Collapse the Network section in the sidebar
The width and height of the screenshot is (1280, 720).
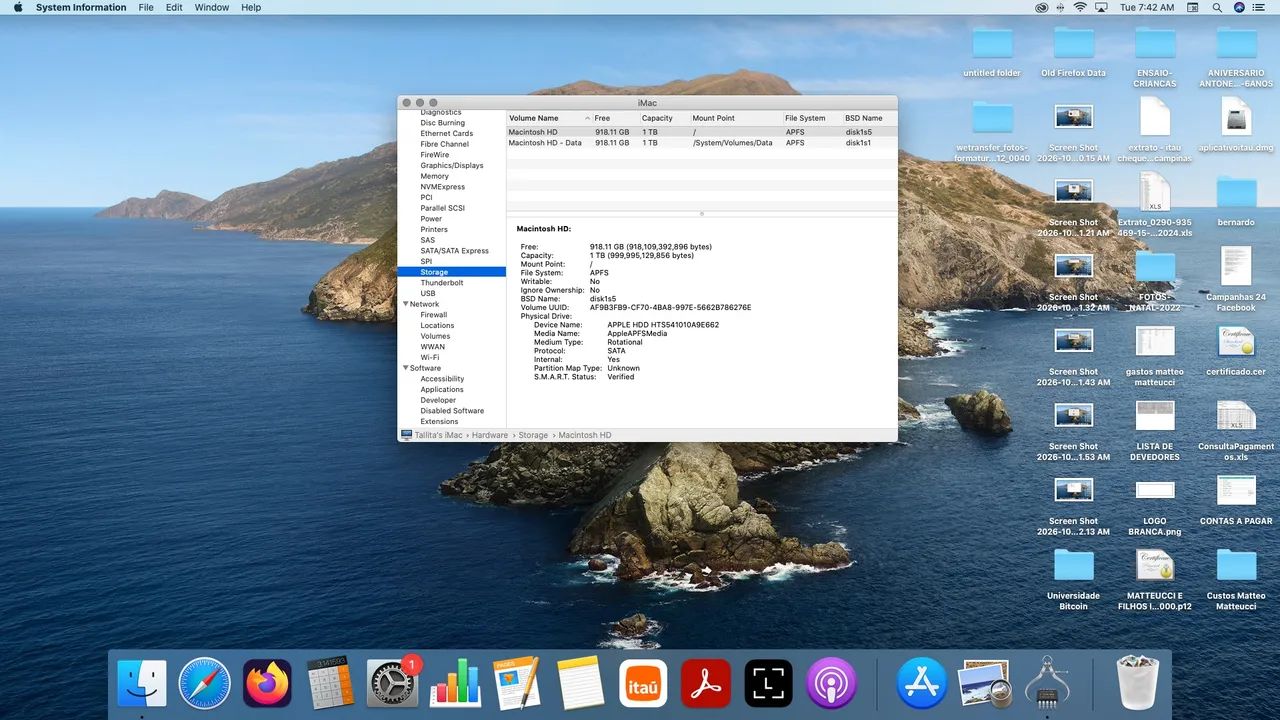pyautogui.click(x=406, y=304)
